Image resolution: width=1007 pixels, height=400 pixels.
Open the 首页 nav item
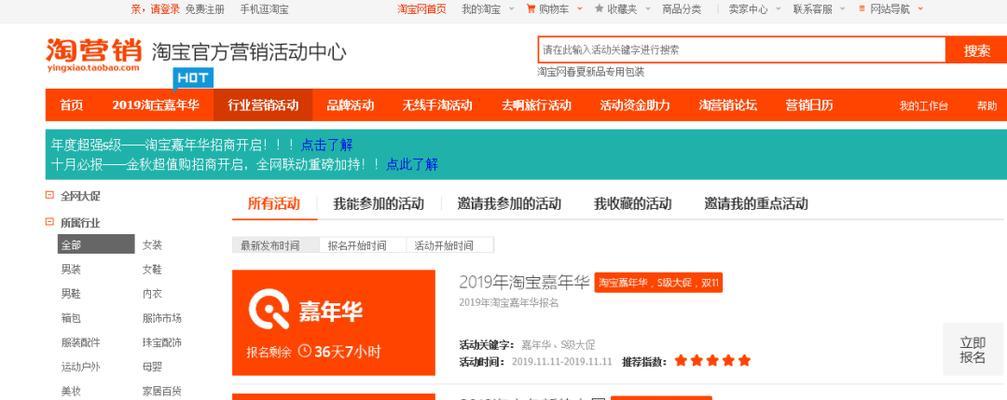coord(71,105)
